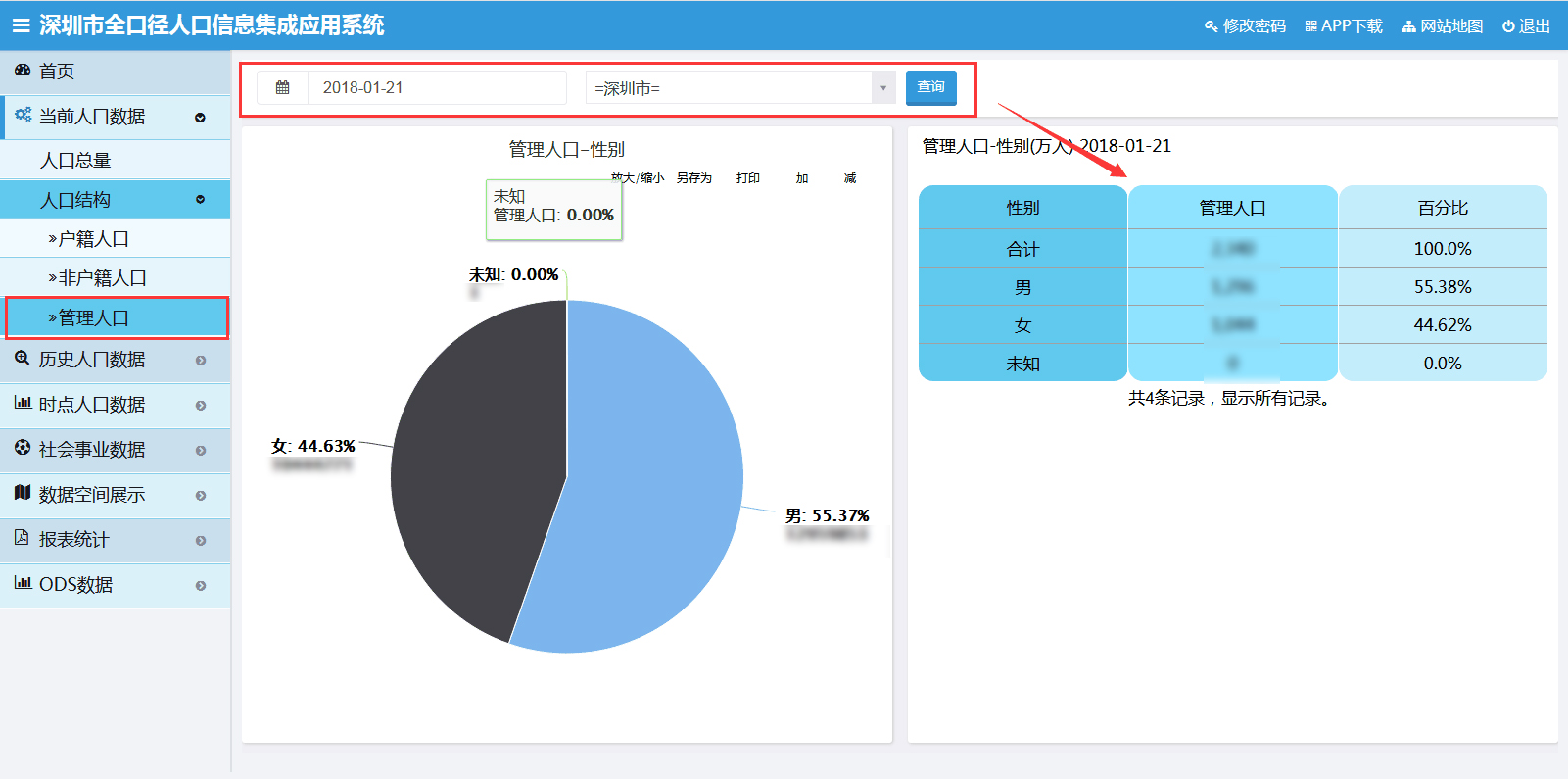The image size is (1568, 779).
Task: Expand the ODS数据 section arrow
Action: (201, 586)
